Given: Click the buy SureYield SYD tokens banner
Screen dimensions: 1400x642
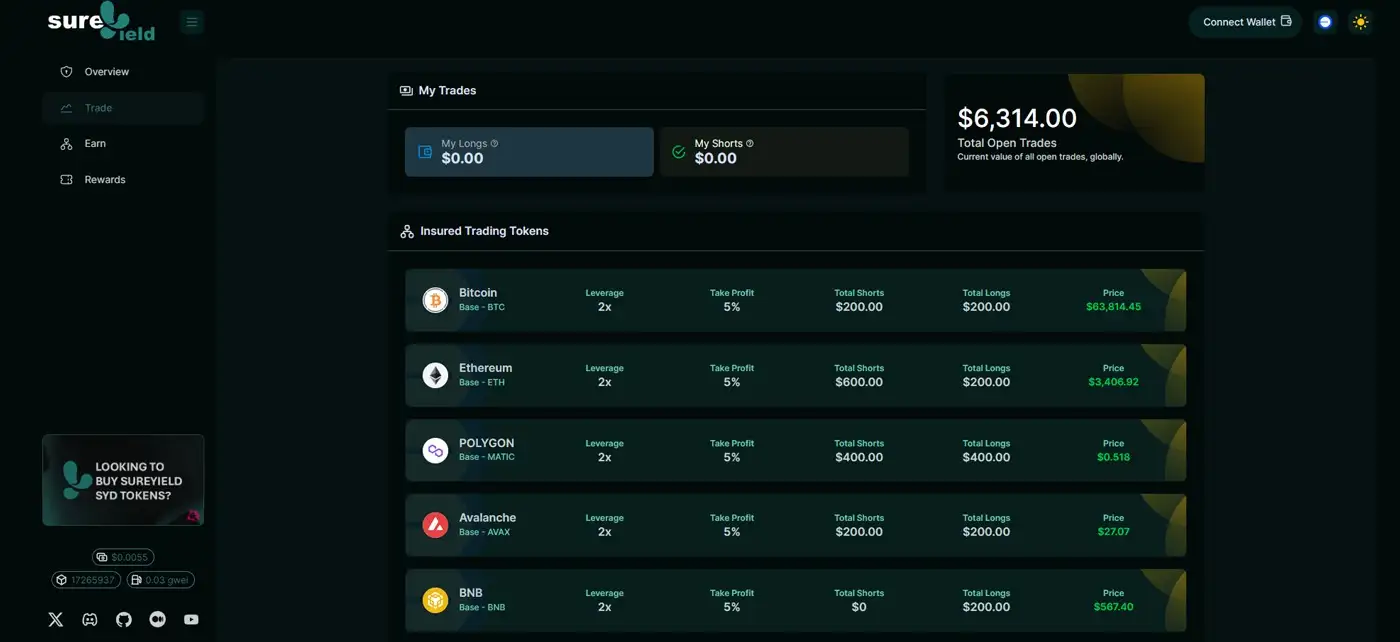Looking at the screenshot, I should [x=123, y=480].
